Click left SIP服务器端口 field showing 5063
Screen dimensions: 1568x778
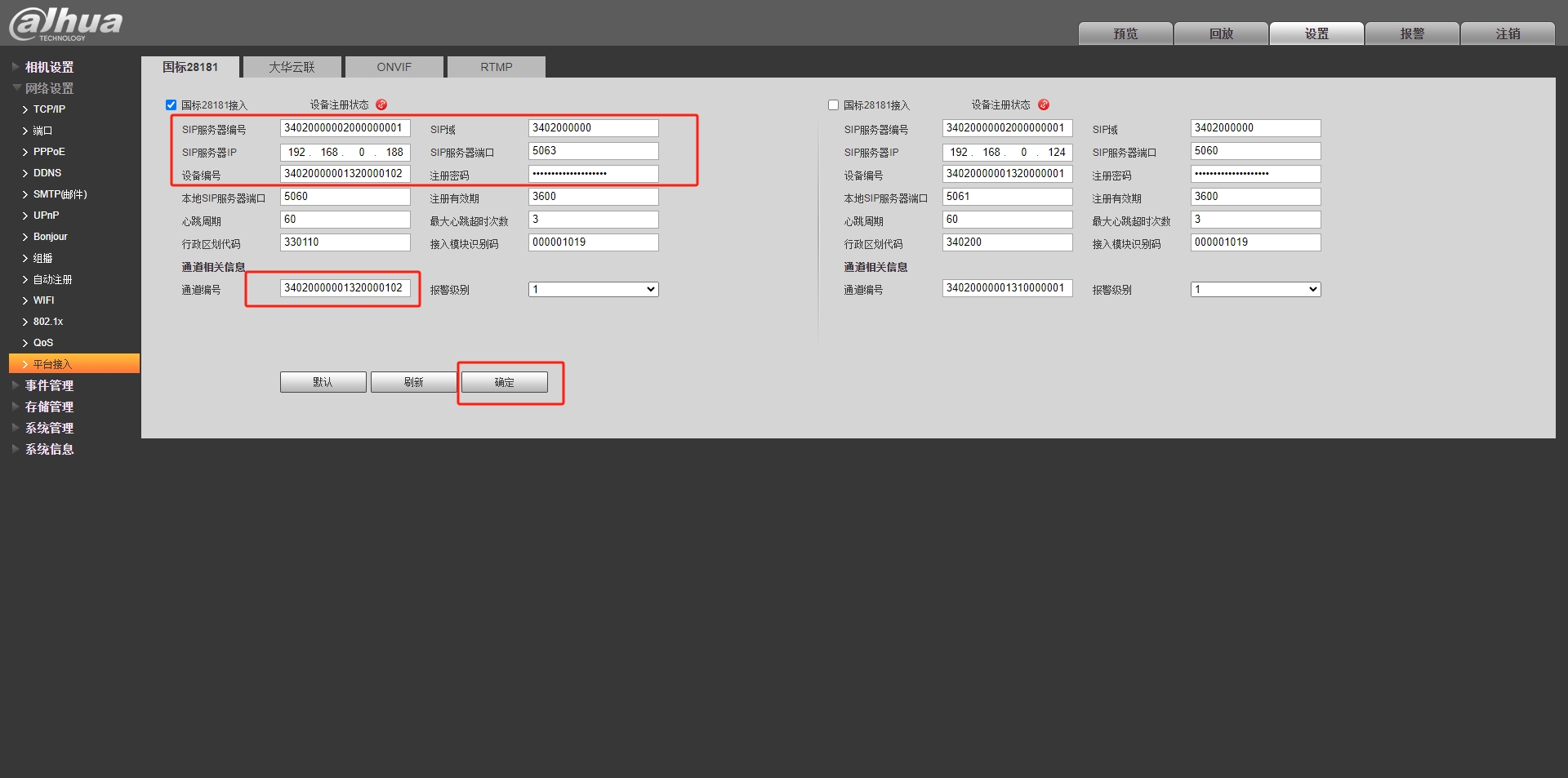tap(593, 151)
